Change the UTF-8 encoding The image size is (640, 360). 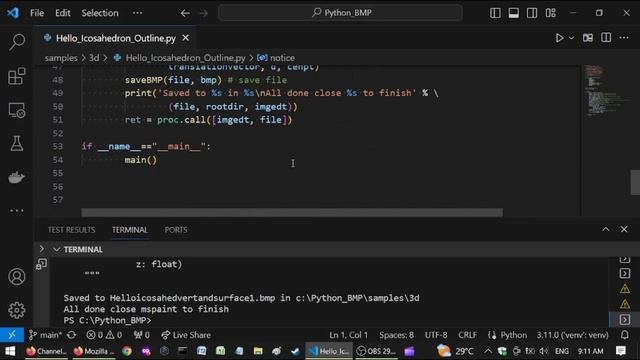tap(436, 335)
